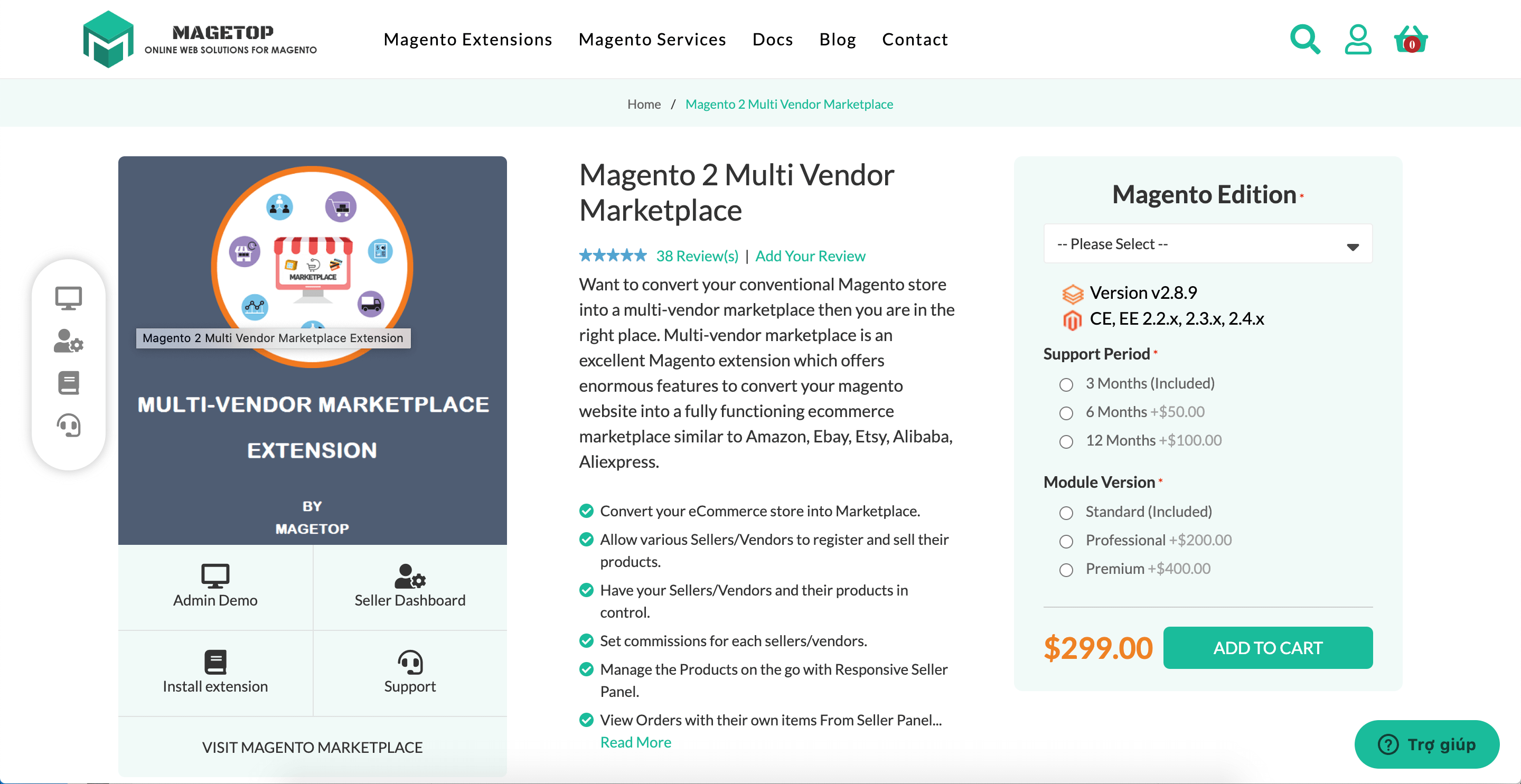Click 'Set commissions for each sellers/vendors.' text

734,640
